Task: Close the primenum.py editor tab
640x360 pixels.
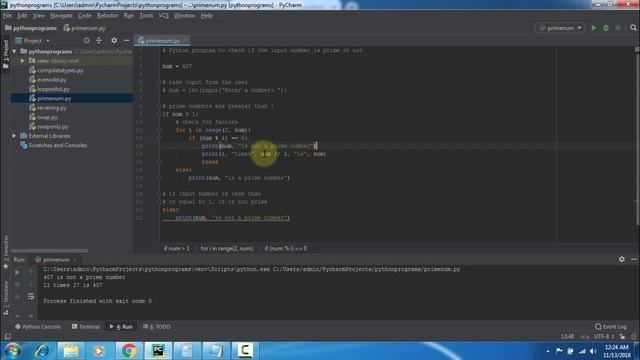Action: [185, 41]
